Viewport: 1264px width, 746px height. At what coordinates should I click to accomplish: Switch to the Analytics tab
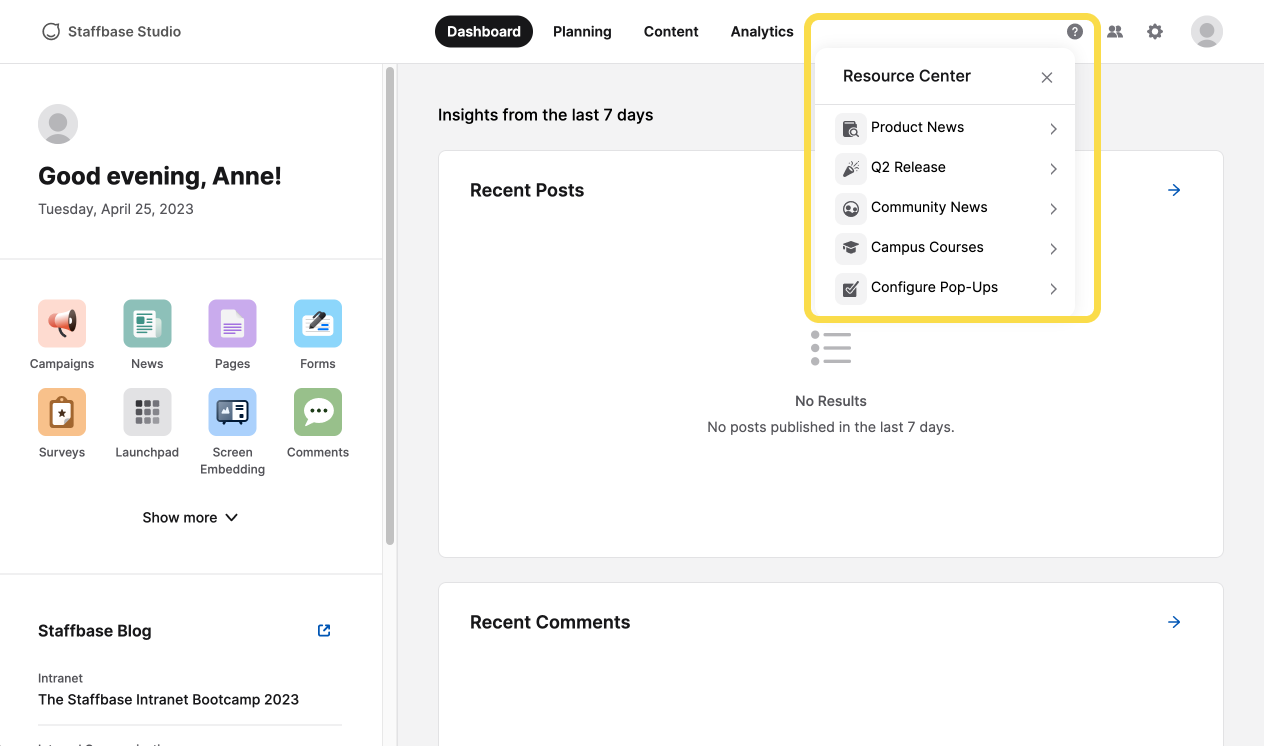762,31
